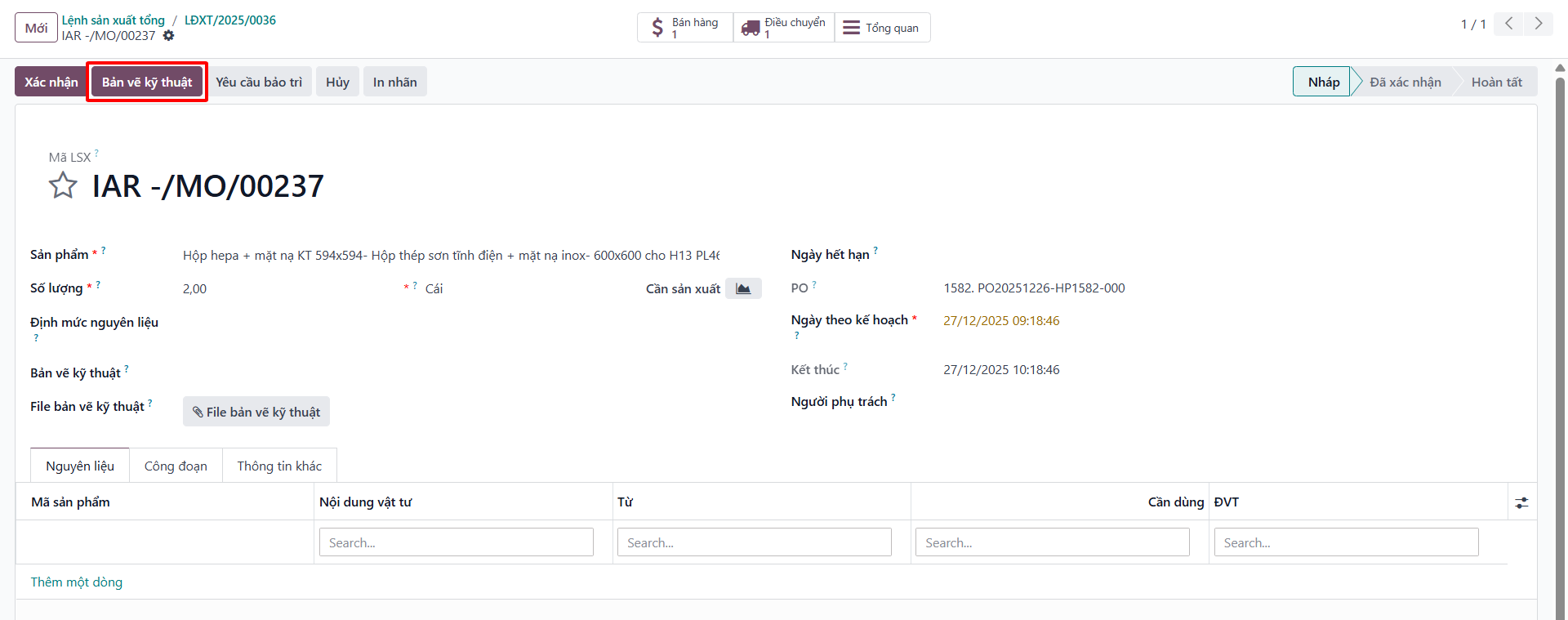Screen dimensions: 1568x620
Task: Click search box under ĐVT column
Action: pos(1346,542)
